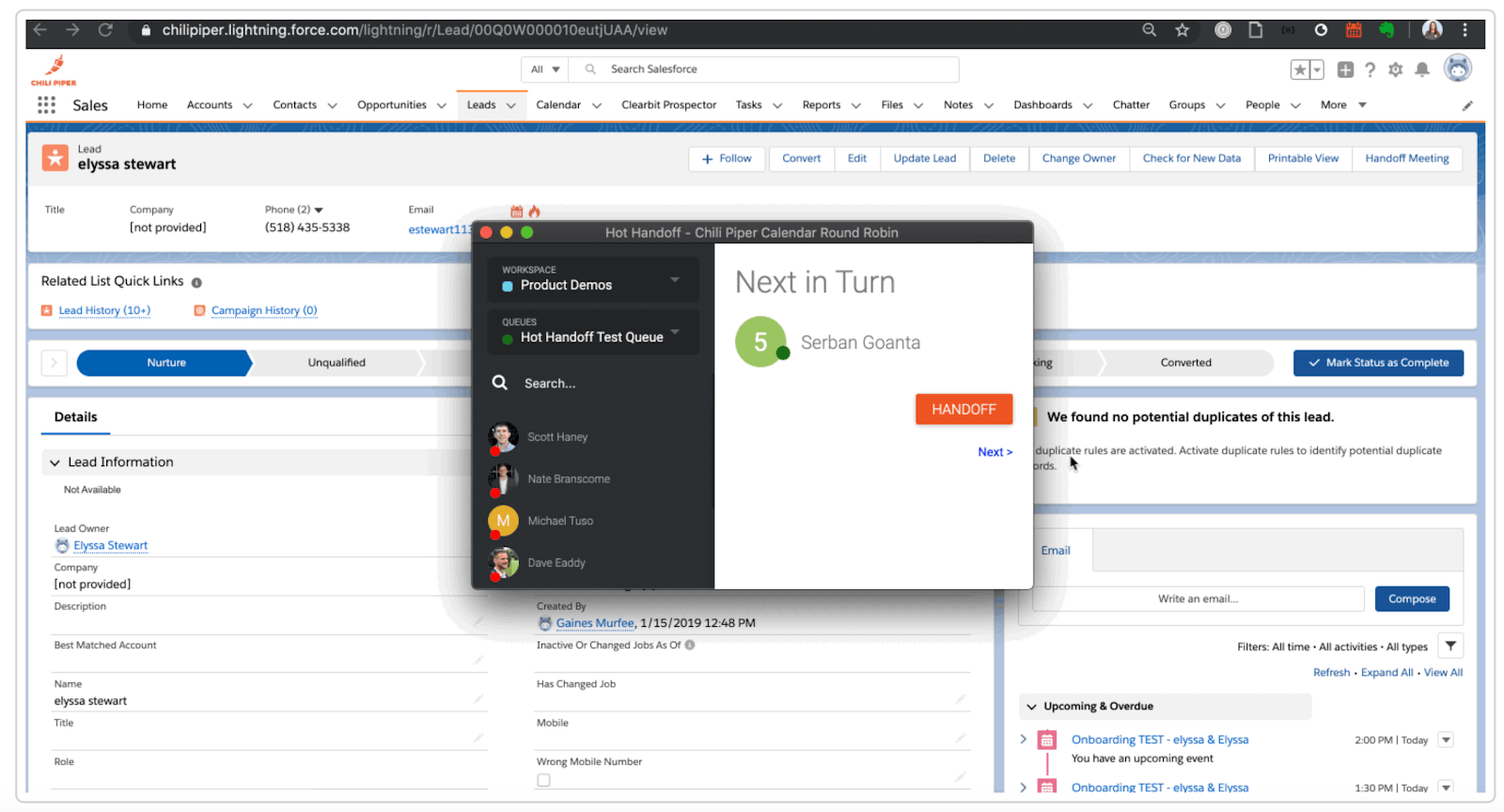The image size is (1504, 812).
Task: Open the Favorites star in Salesforce header
Action: click(x=1299, y=70)
